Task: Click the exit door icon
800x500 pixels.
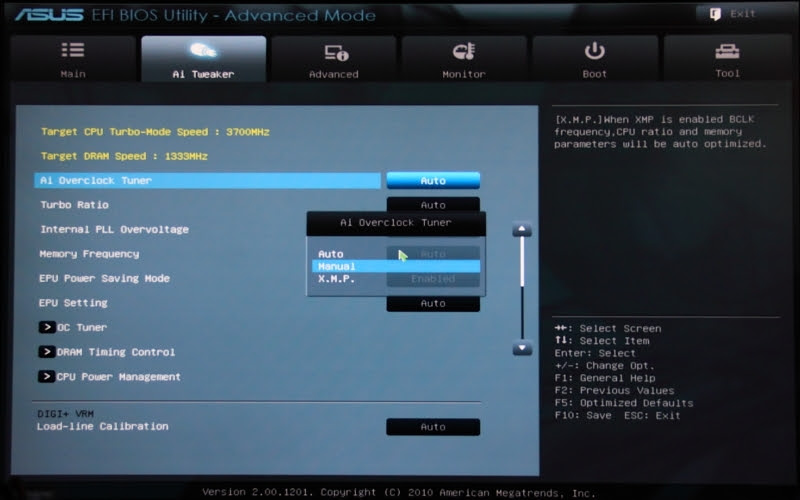Action: click(715, 14)
